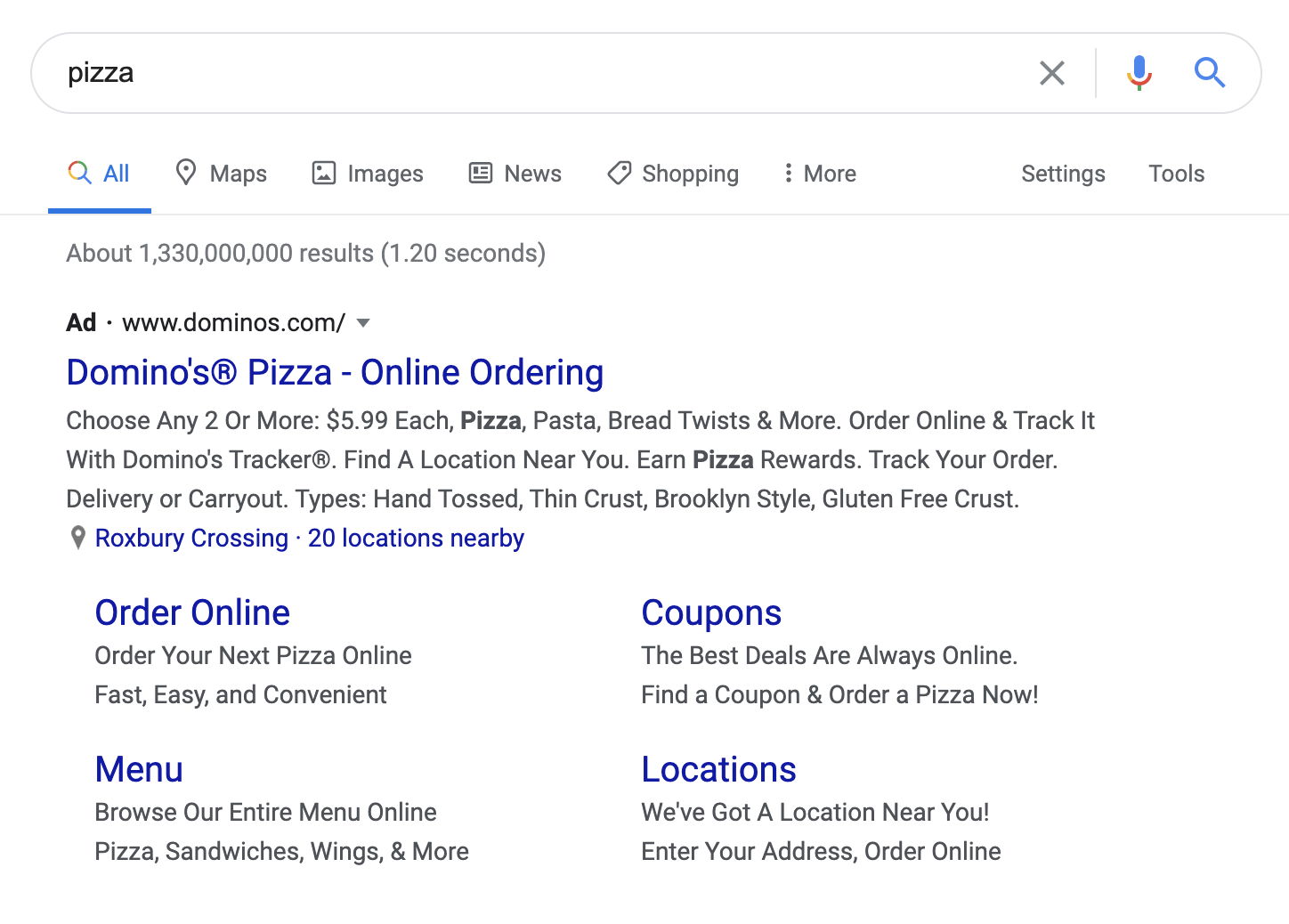Open the Shopping tab

673,174
